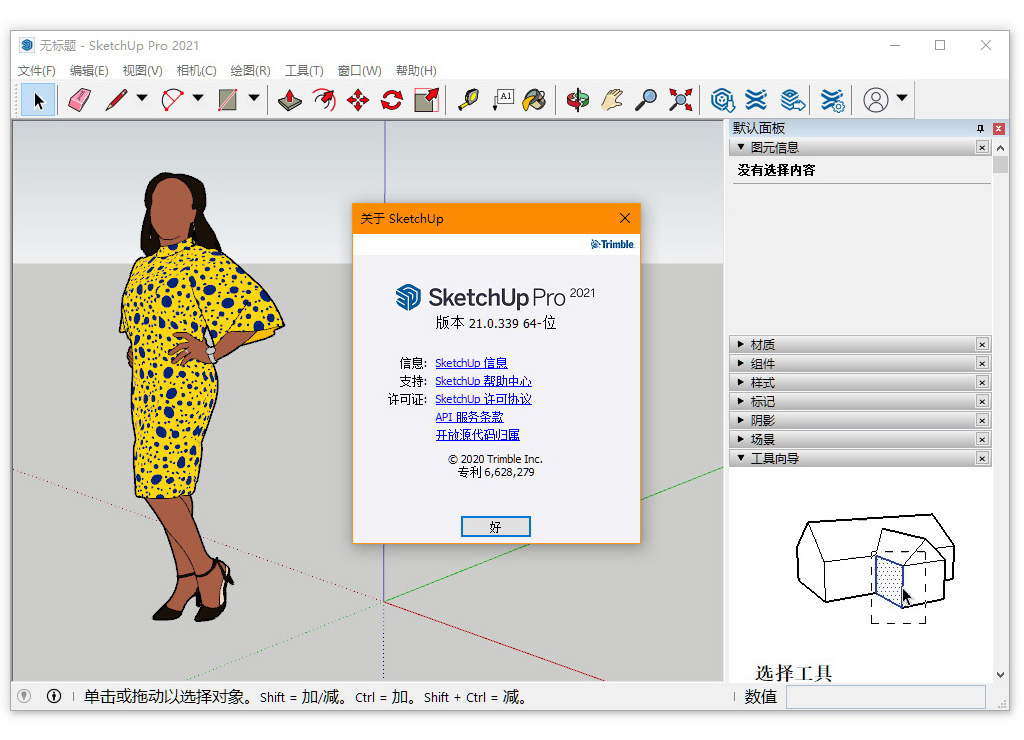Open the SketchUp 信息 link
Image resolution: width=1024 pixels, height=740 pixels.
tap(472, 363)
